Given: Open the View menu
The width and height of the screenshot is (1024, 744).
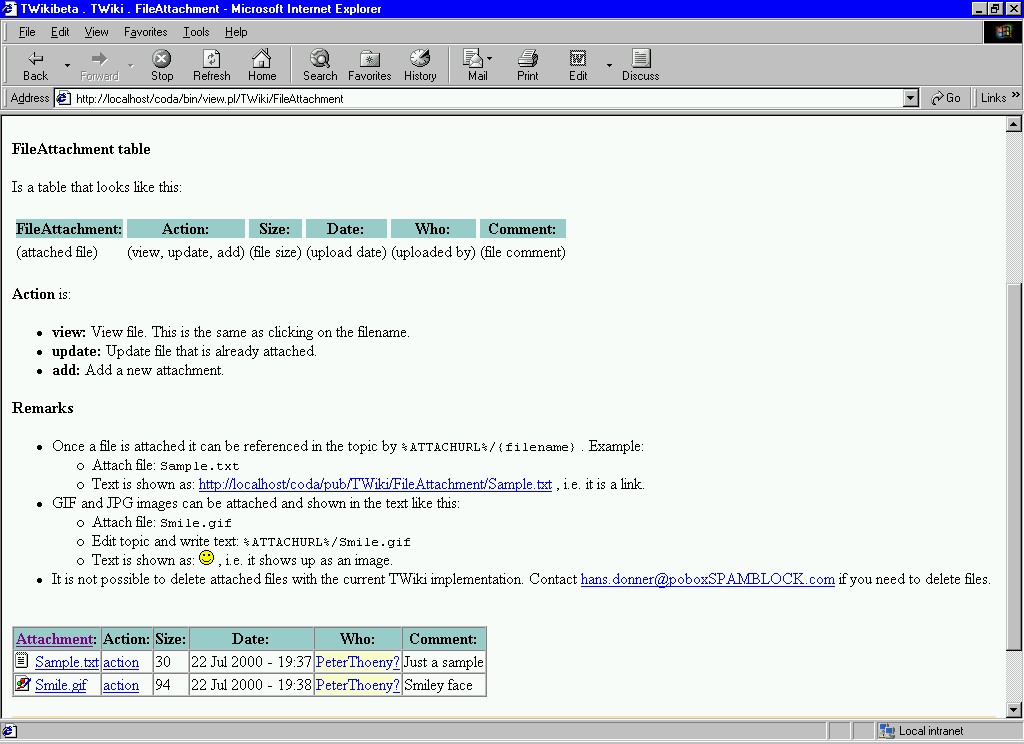Looking at the screenshot, I should tap(96, 32).
